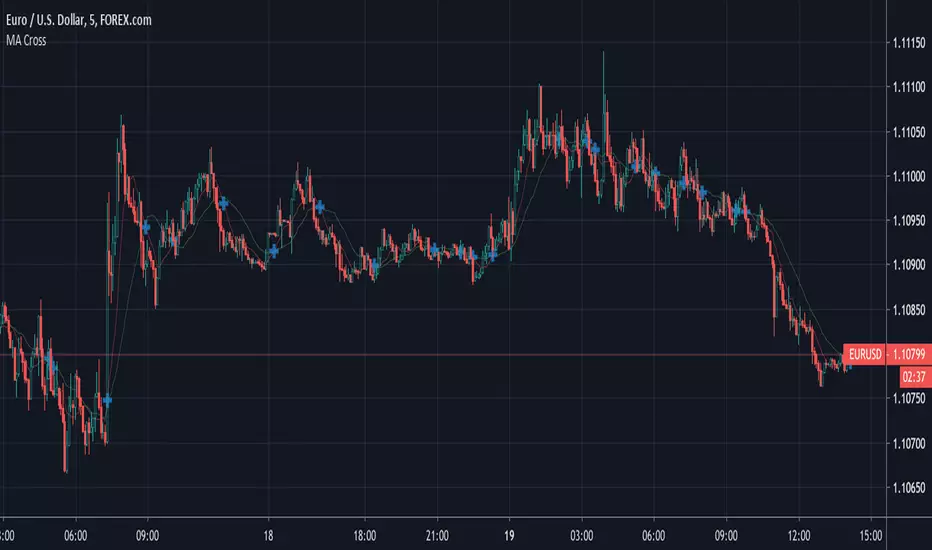932x550 pixels.
Task: Click the Euro / U.S. Dollar symbol title
Action: (78, 20)
